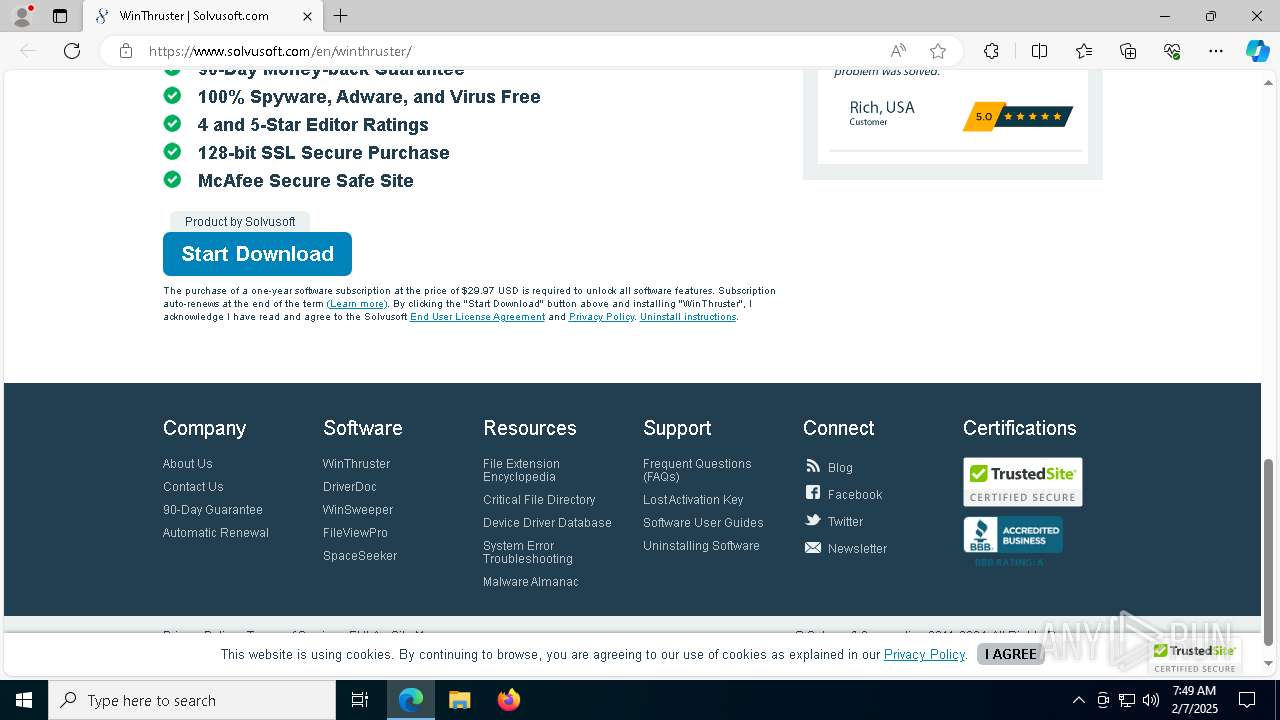1280x720 pixels.
Task: Close the WinThruster tab
Action: [307, 16]
